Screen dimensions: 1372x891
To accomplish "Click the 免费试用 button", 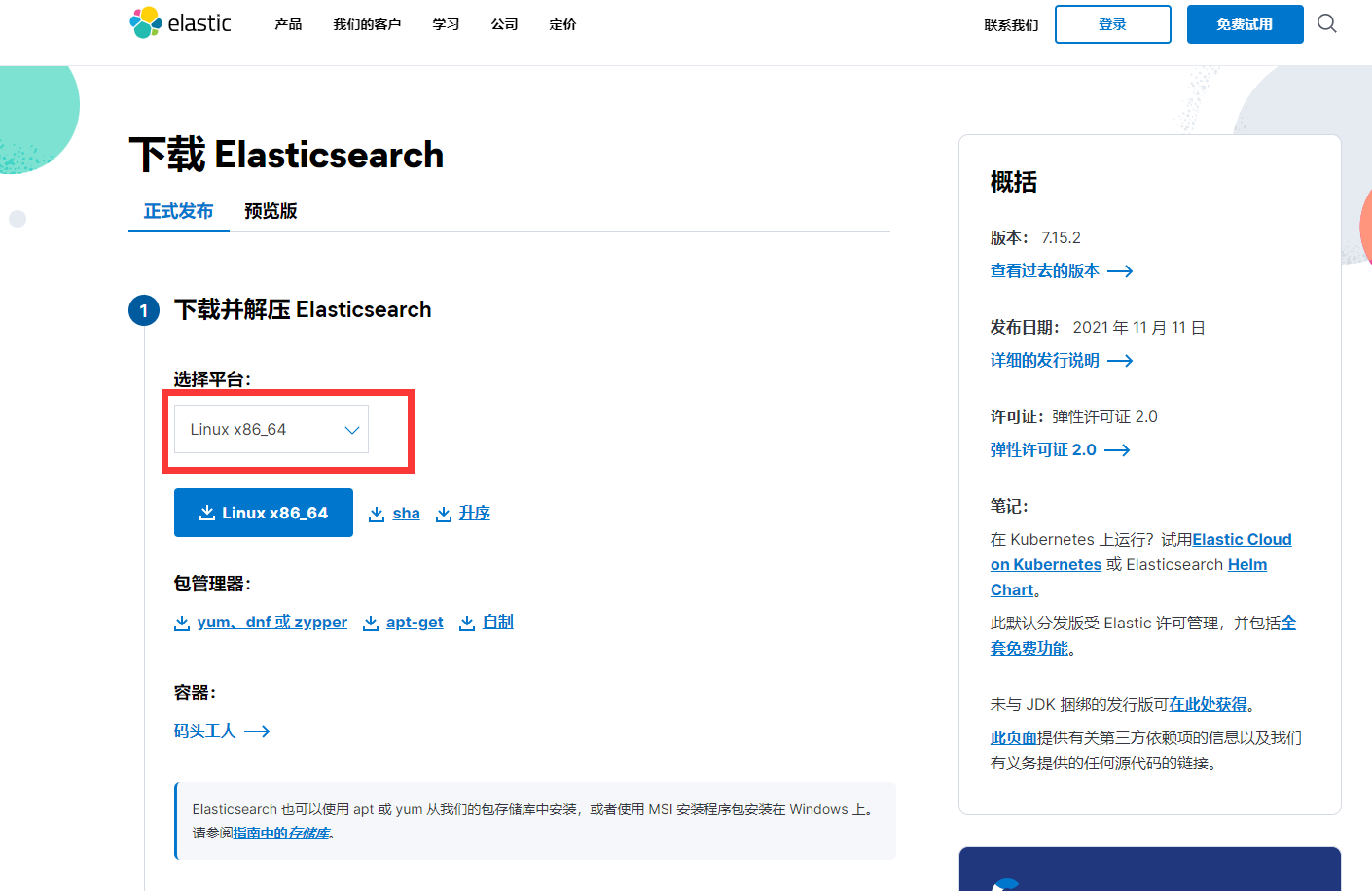I will (1245, 24).
